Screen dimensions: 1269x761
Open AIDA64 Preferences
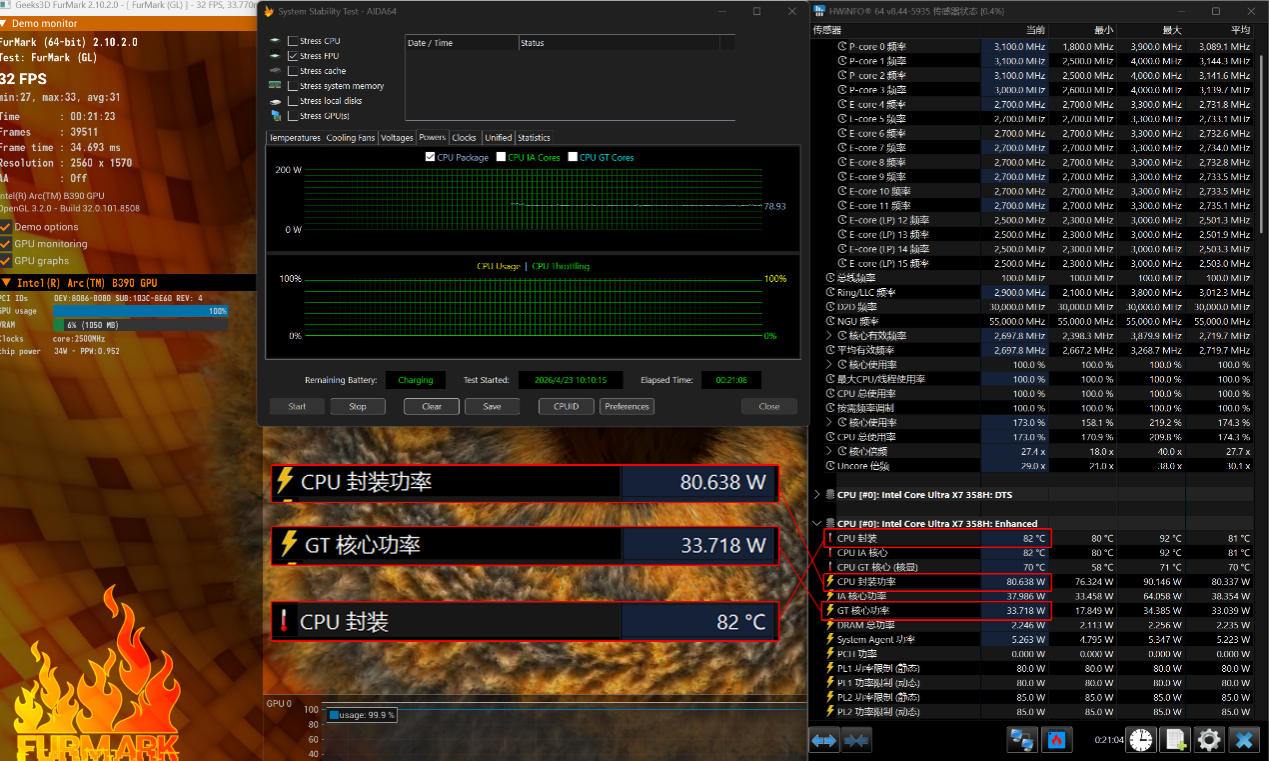627,406
